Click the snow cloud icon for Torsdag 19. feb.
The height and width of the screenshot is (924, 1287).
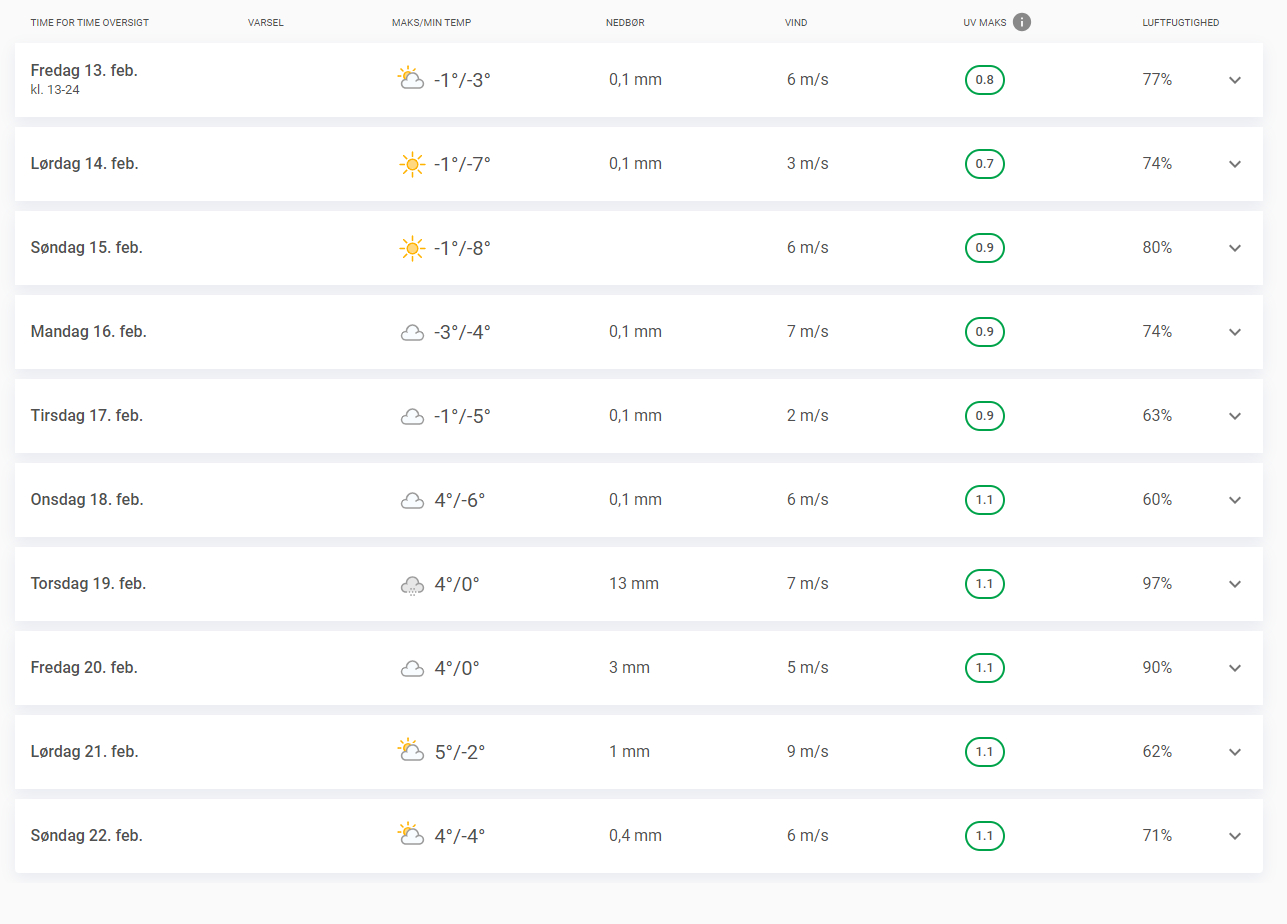[x=411, y=585]
